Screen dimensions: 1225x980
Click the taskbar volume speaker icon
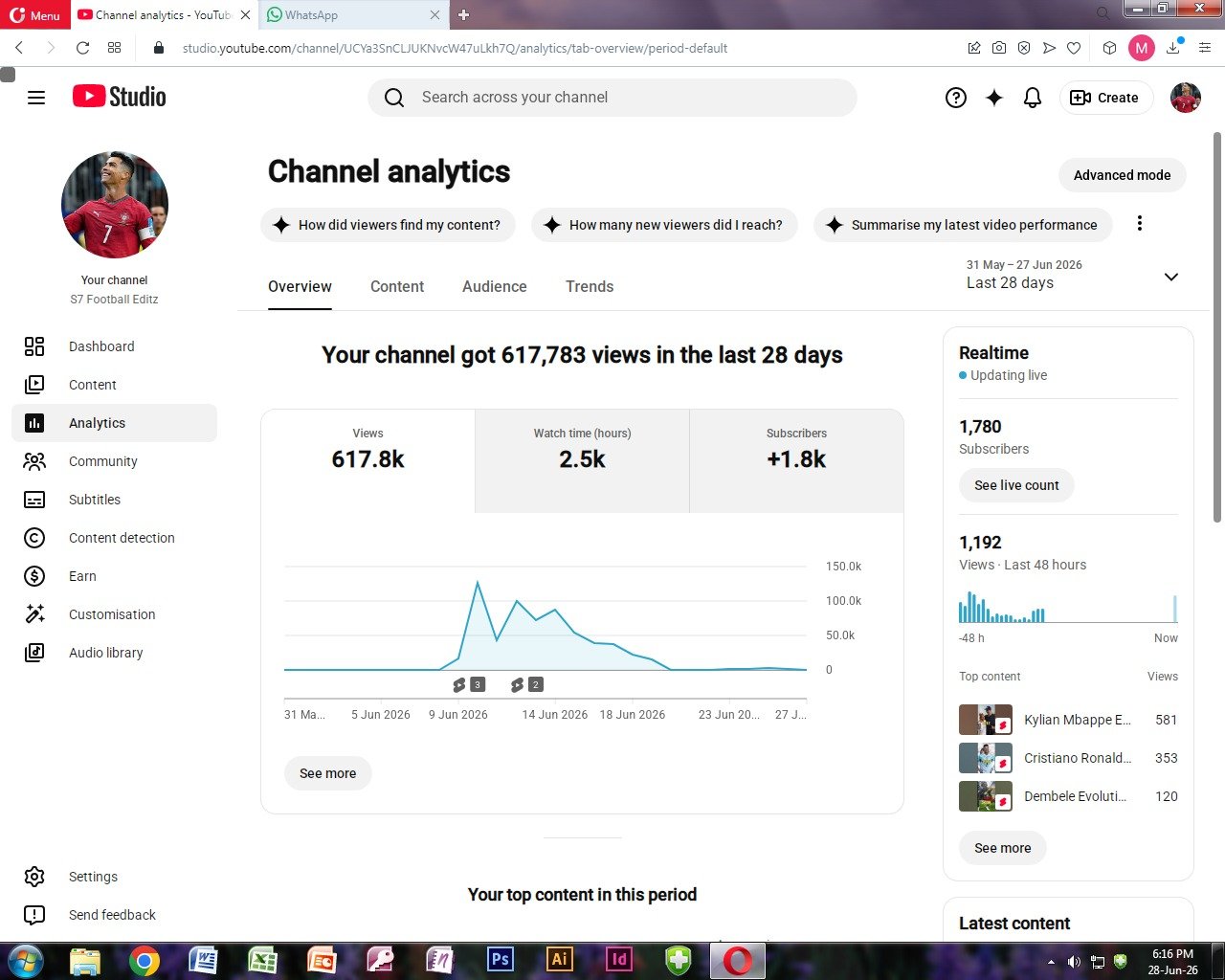(x=1074, y=962)
